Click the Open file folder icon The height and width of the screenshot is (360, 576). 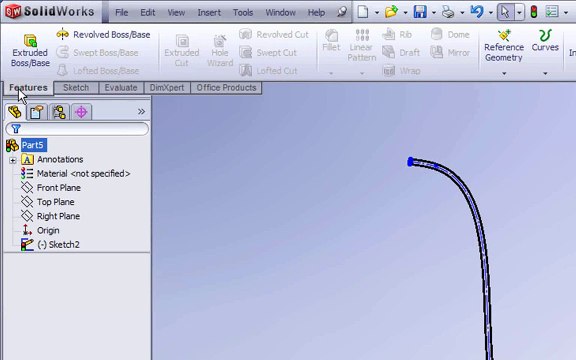coord(392,12)
